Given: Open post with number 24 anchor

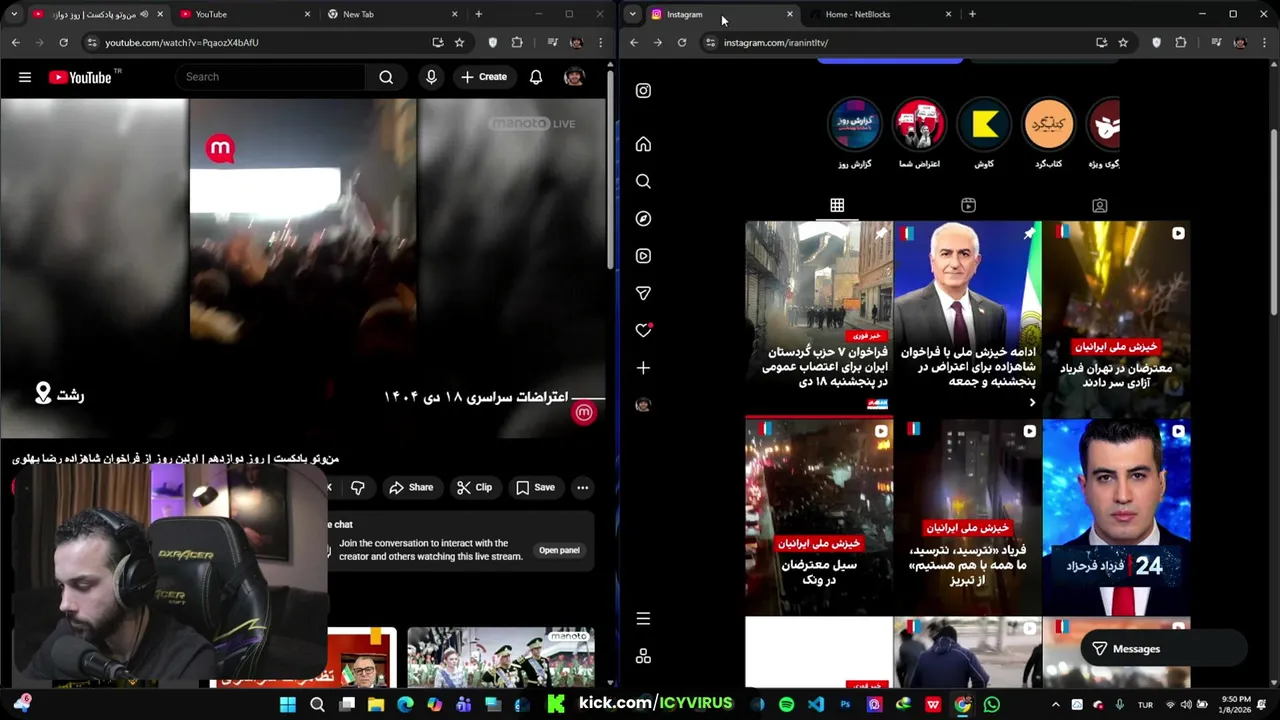Looking at the screenshot, I should click(1116, 516).
